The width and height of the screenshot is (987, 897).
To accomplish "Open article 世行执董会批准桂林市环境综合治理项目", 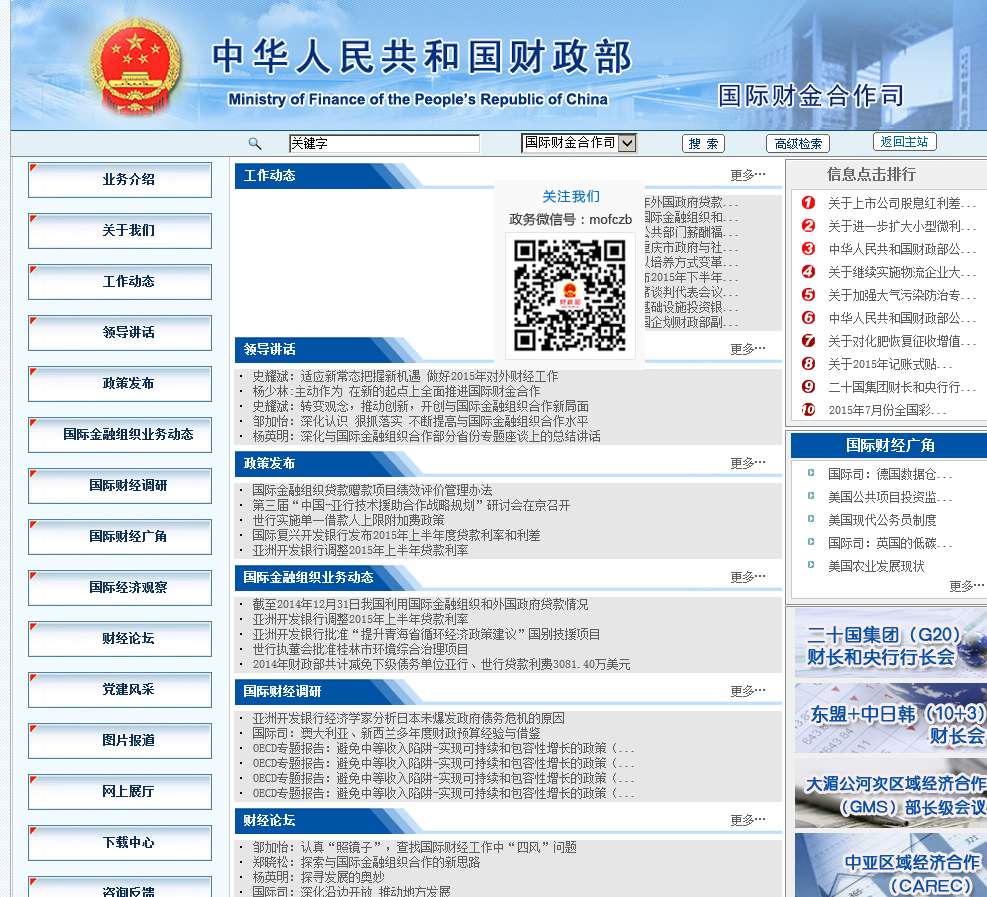I will pos(360,649).
